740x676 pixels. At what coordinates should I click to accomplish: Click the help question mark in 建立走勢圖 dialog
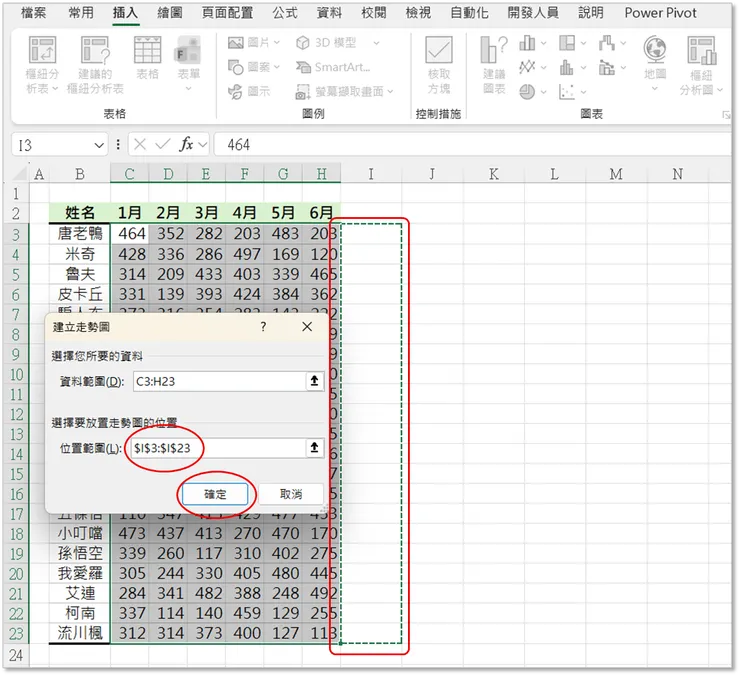[263, 326]
